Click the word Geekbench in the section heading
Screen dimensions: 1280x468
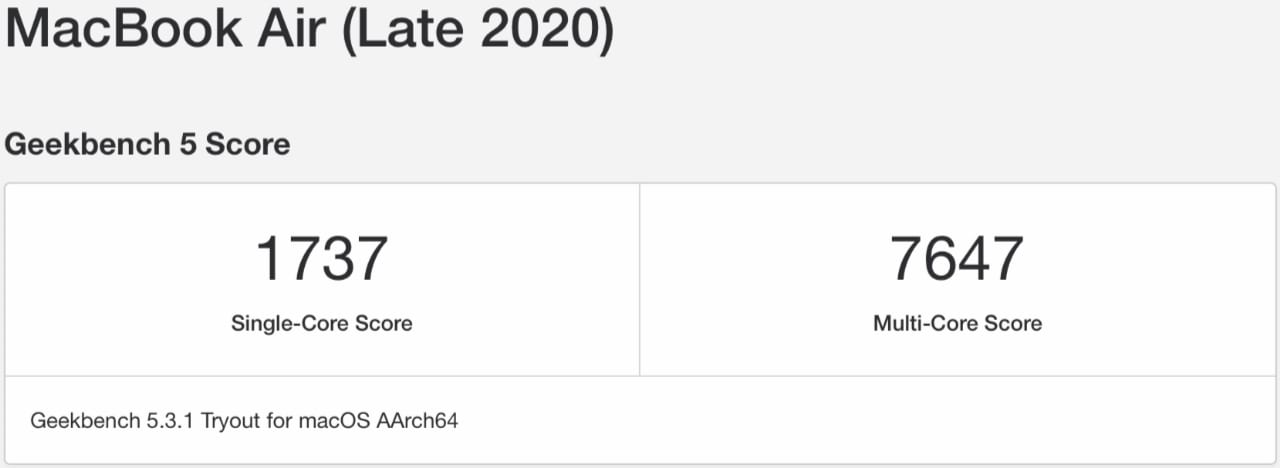[x=88, y=144]
